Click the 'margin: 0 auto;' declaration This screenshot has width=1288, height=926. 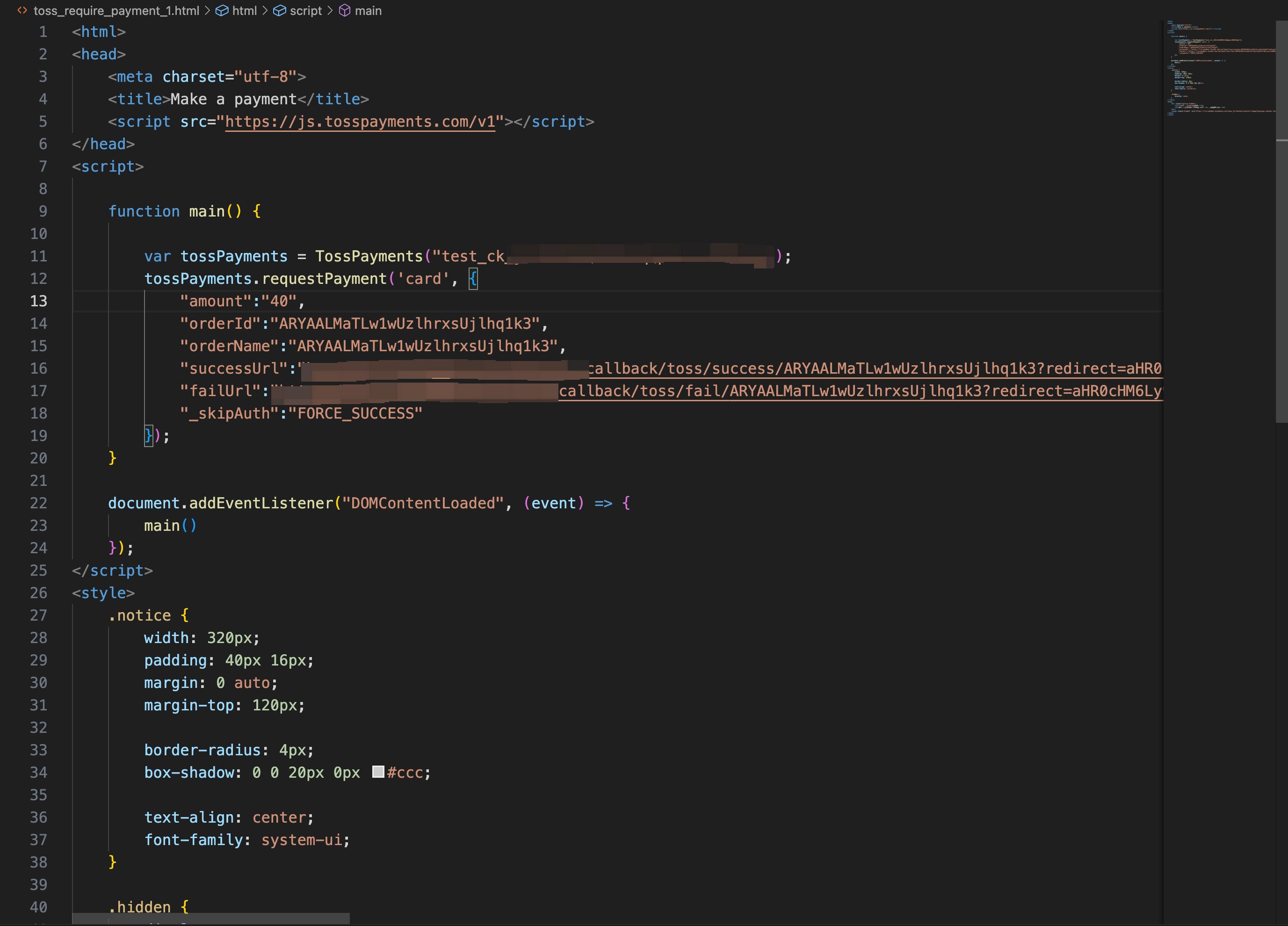211,683
